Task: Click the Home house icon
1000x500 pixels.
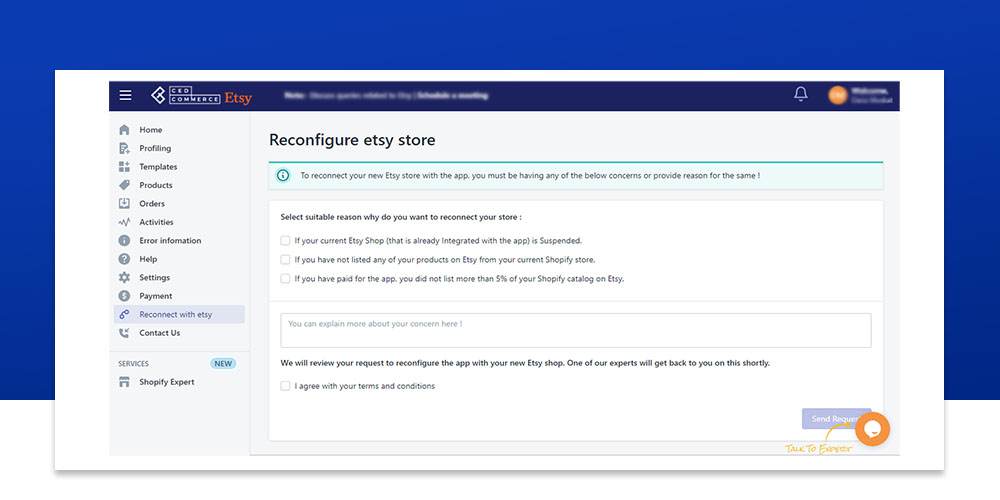Action: [124, 129]
